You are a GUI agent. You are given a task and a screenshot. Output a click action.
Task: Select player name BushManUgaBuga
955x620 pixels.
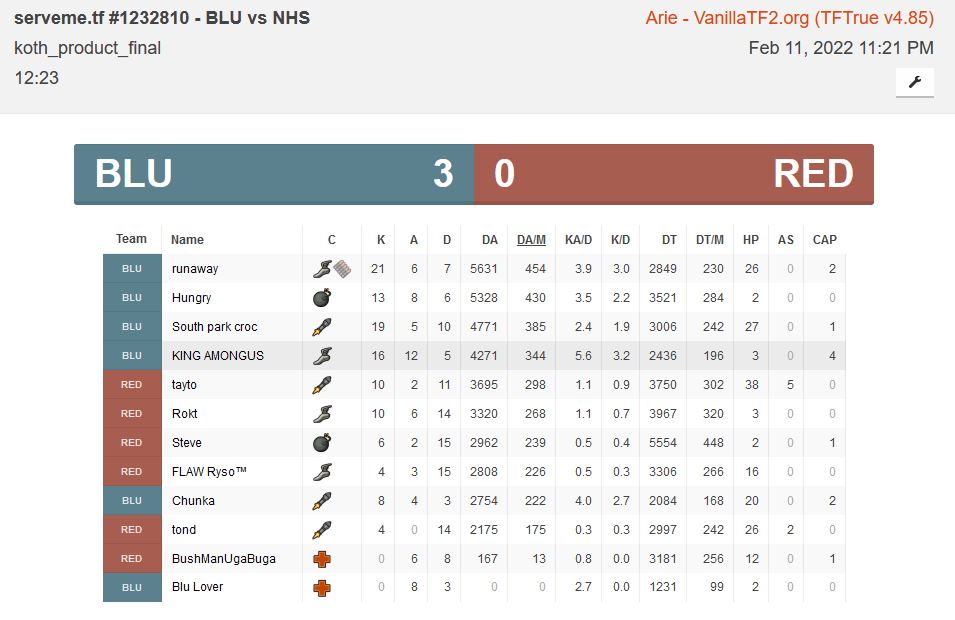[224, 559]
